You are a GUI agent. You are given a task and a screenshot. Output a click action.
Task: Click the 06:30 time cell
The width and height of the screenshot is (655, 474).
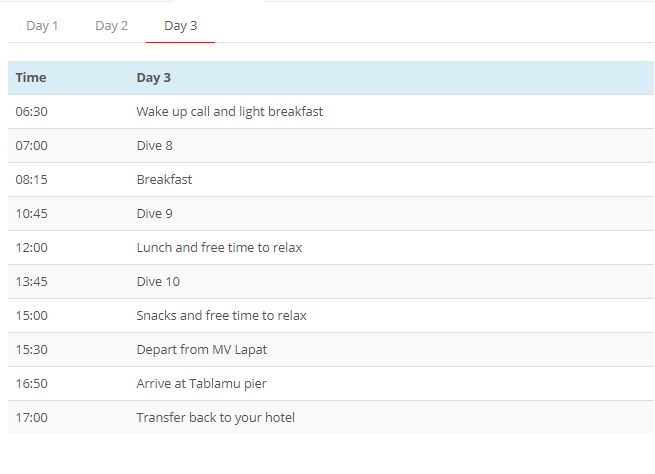31,112
